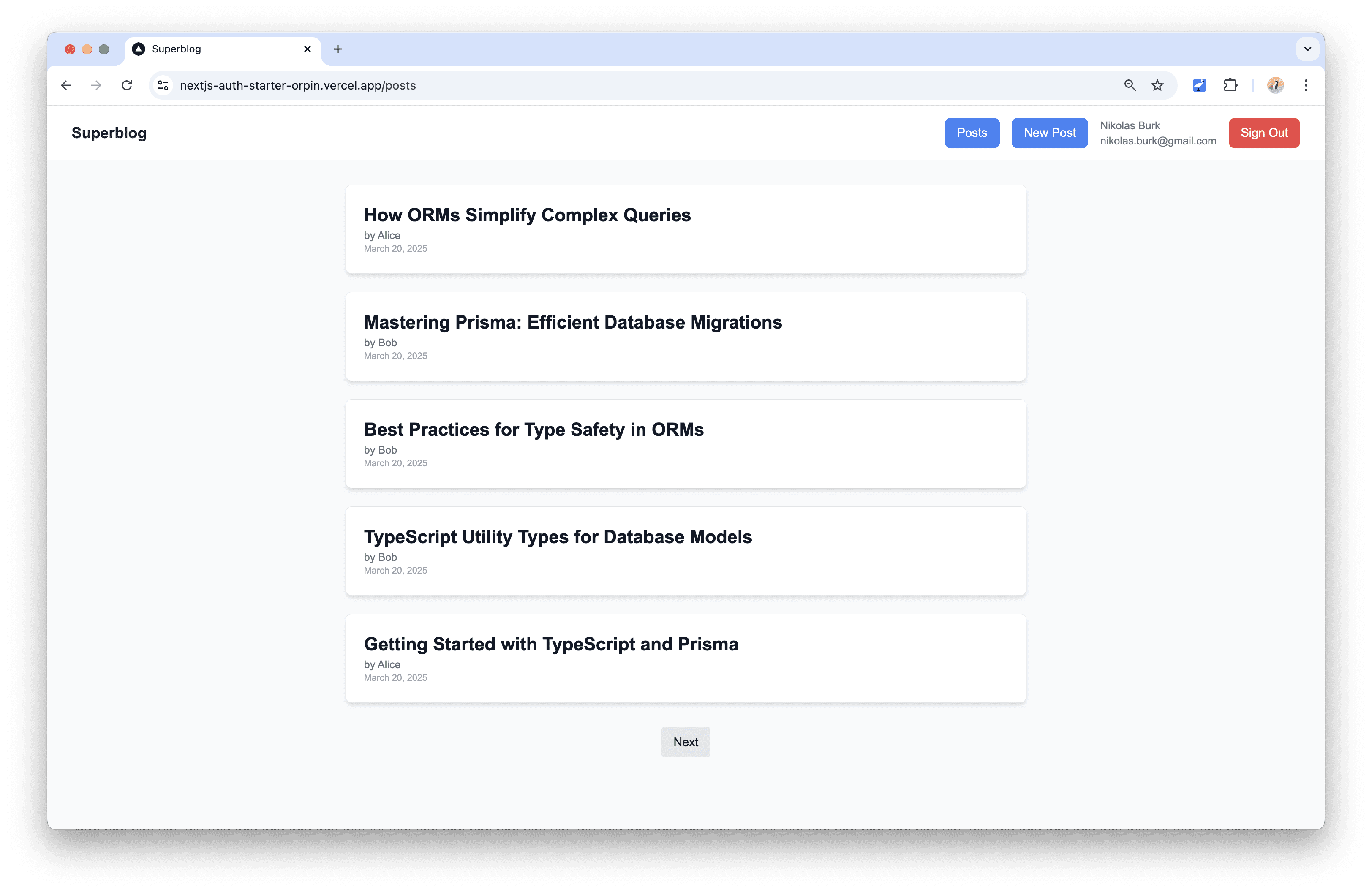Click the Posts navigation button
The width and height of the screenshot is (1372, 892).
pyautogui.click(x=972, y=133)
